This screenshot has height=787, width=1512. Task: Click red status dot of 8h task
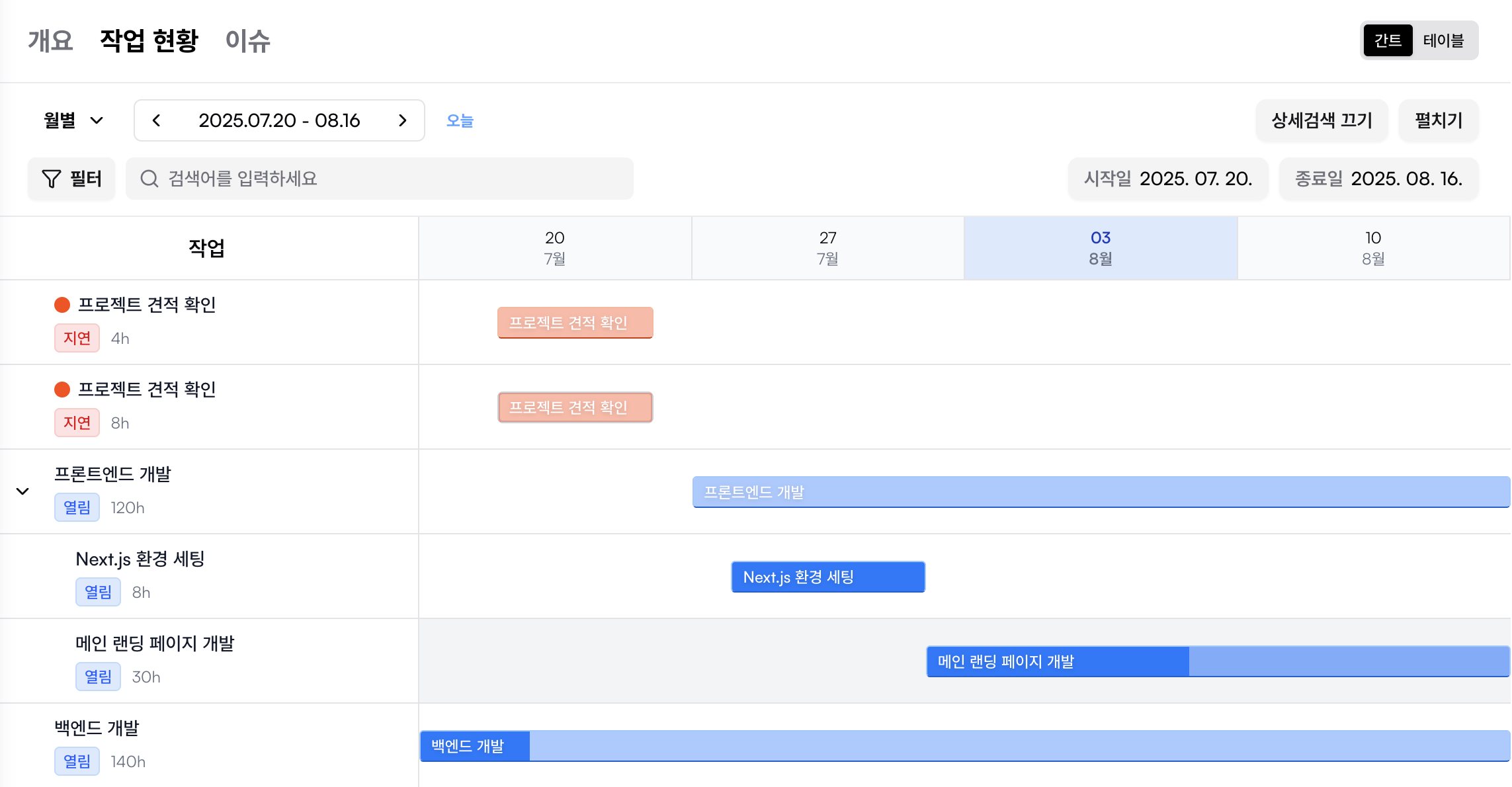(62, 390)
